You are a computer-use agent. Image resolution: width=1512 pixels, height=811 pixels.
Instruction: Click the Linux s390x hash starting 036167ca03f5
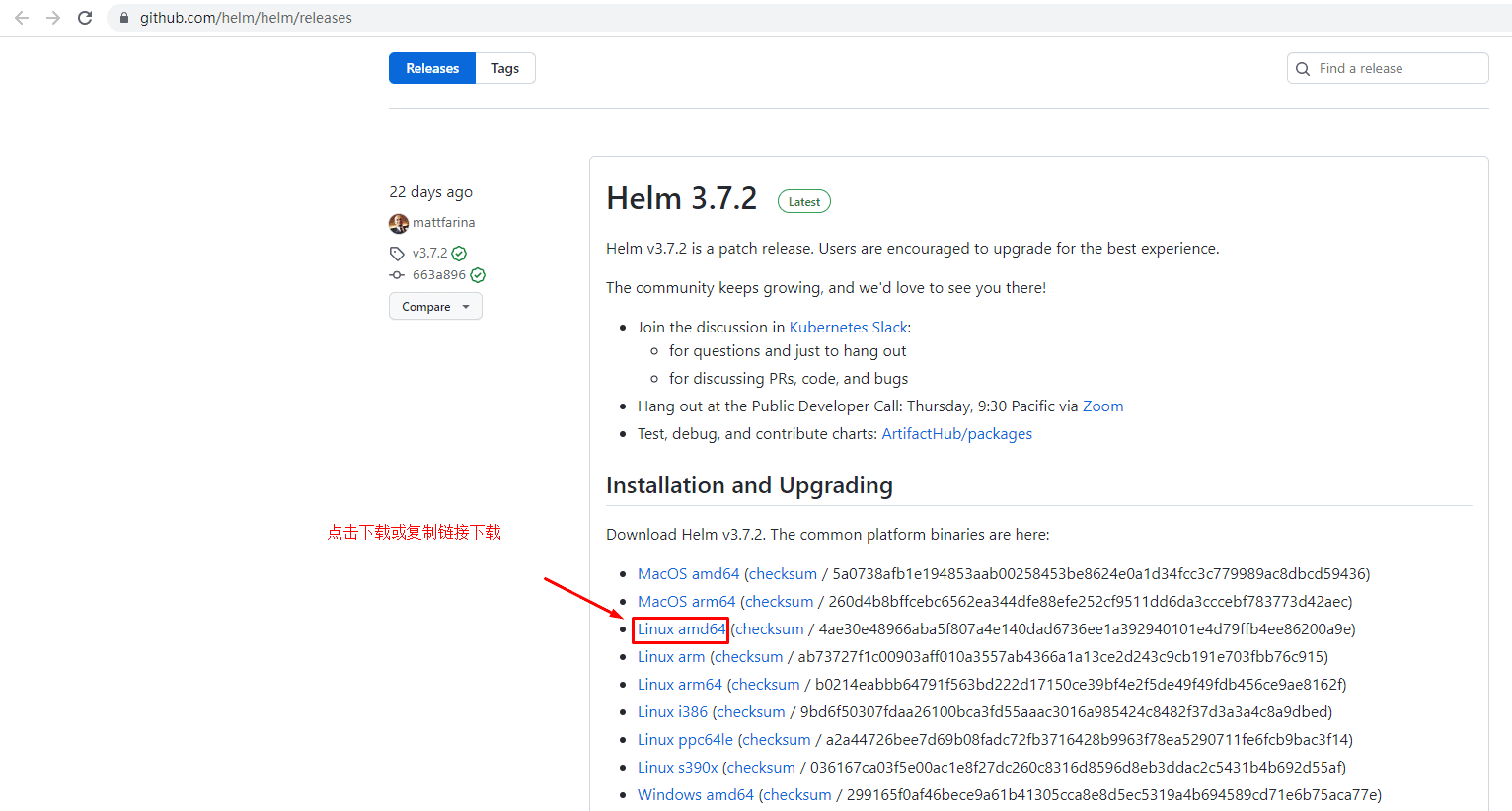pos(1076,768)
